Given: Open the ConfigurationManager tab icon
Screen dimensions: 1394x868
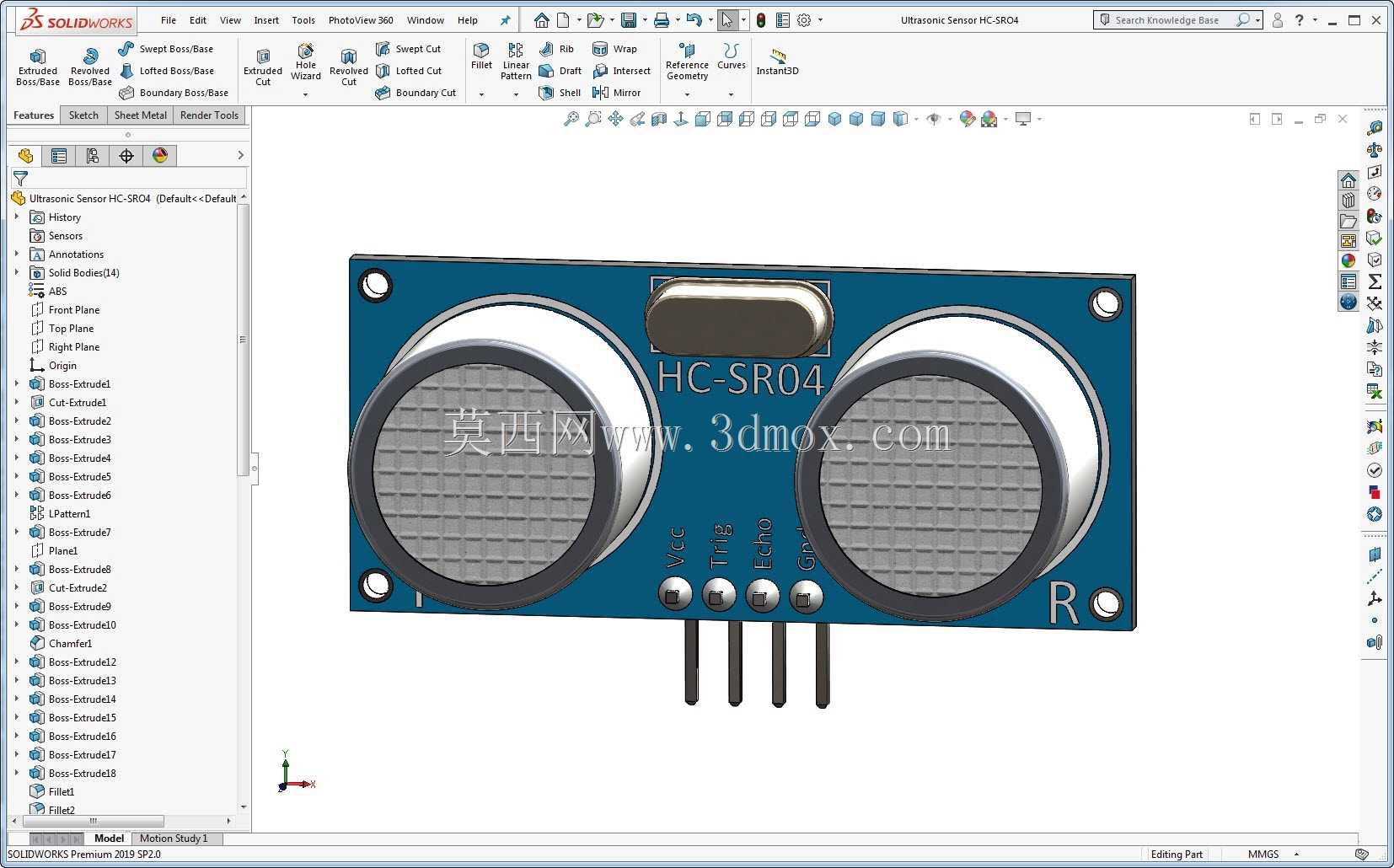Looking at the screenshot, I should tap(93, 156).
